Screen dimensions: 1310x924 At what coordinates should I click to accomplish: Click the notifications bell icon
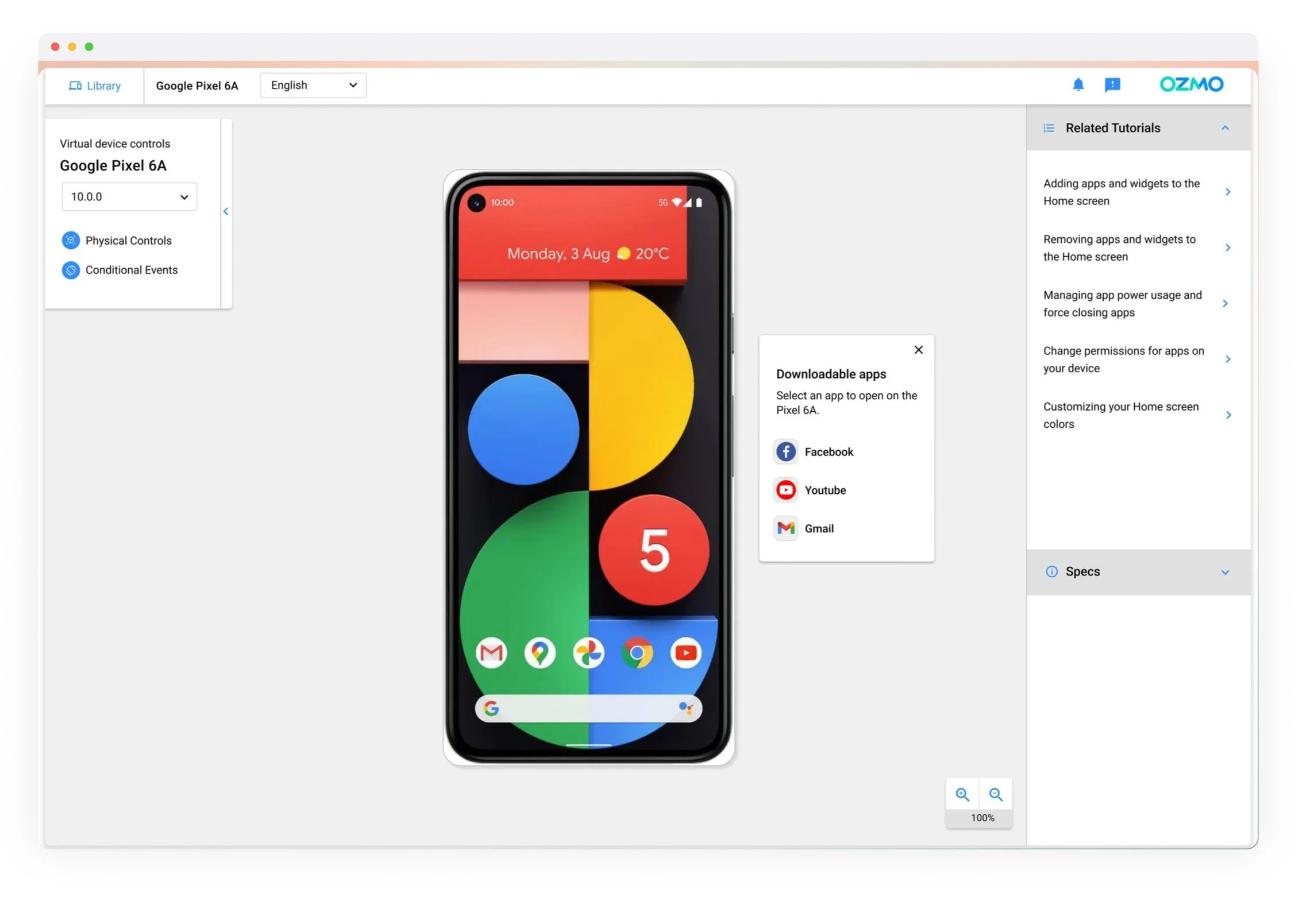tap(1078, 85)
